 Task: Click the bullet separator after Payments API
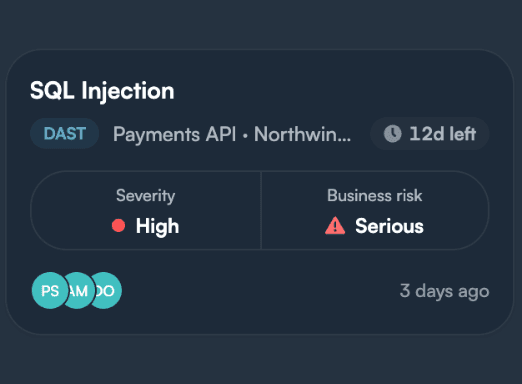pos(245,137)
